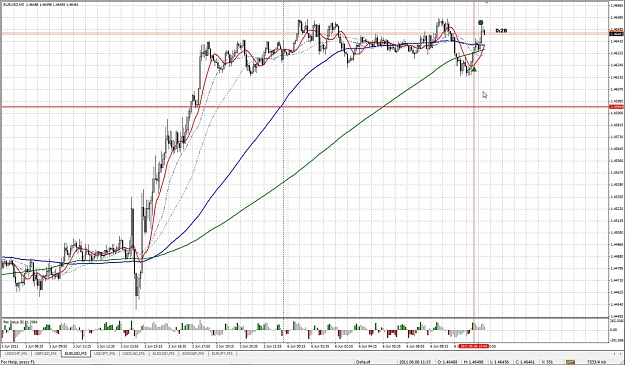Click the chart tabs scroll-left arrow

tap(614, 353)
